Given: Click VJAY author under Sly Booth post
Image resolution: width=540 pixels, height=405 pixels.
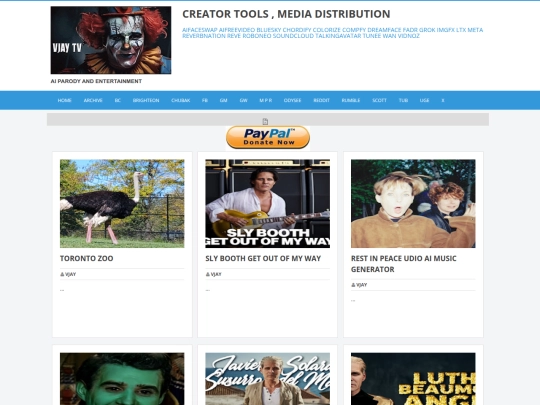Looking at the screenshot, I should (x=216, y=274).
